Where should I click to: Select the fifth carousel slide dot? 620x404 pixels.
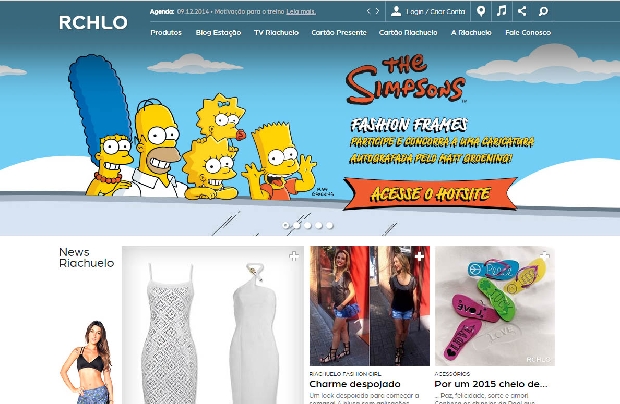pyautogui.click(x=330, y=225)
